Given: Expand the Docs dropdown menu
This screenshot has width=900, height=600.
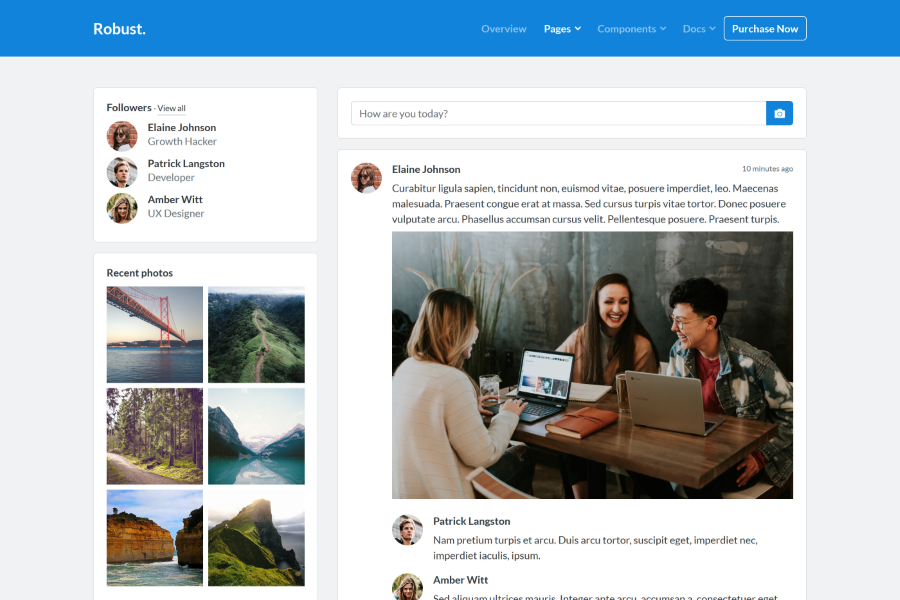Looking at the screenshot, I should click(698, 28).
